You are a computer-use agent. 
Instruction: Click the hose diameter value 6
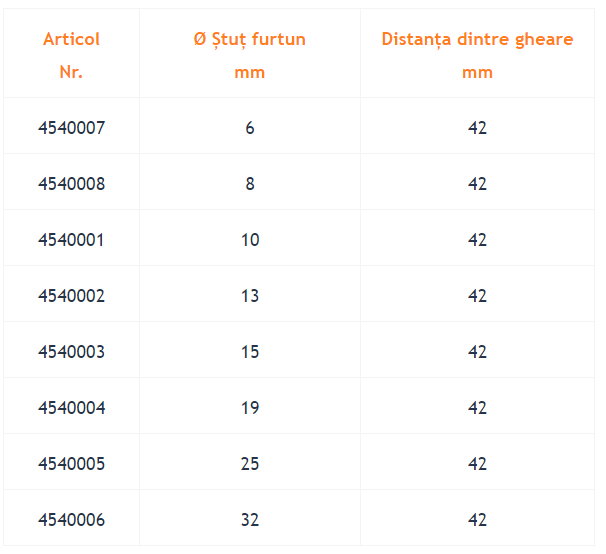click(250, 128)
